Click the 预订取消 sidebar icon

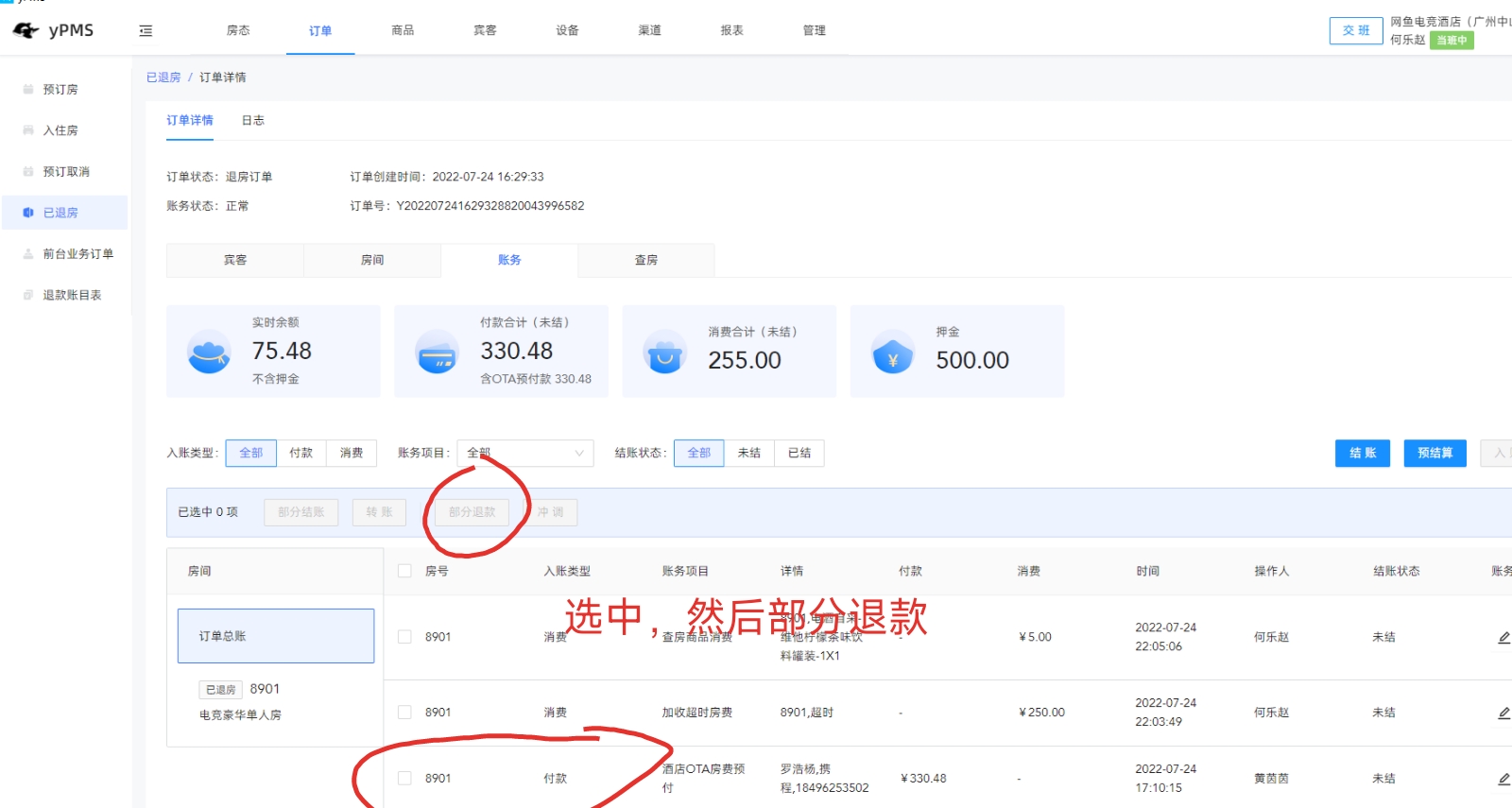coord(28,171)
